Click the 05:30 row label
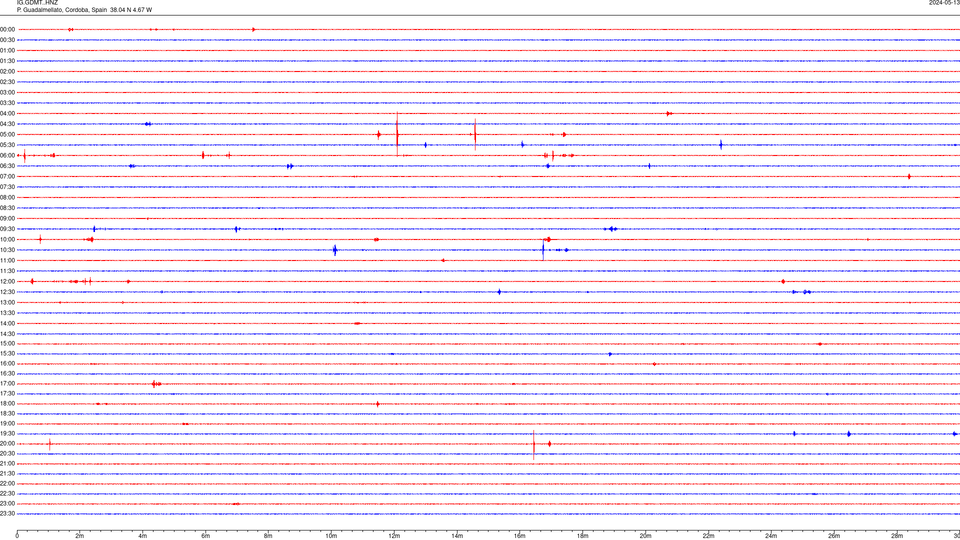Screen dimensions: 960x540 tap(7, 145)
